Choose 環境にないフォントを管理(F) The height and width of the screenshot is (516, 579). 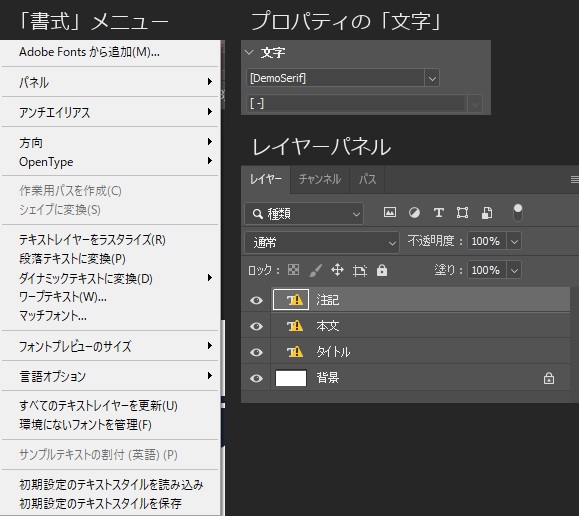coord(110,425)
